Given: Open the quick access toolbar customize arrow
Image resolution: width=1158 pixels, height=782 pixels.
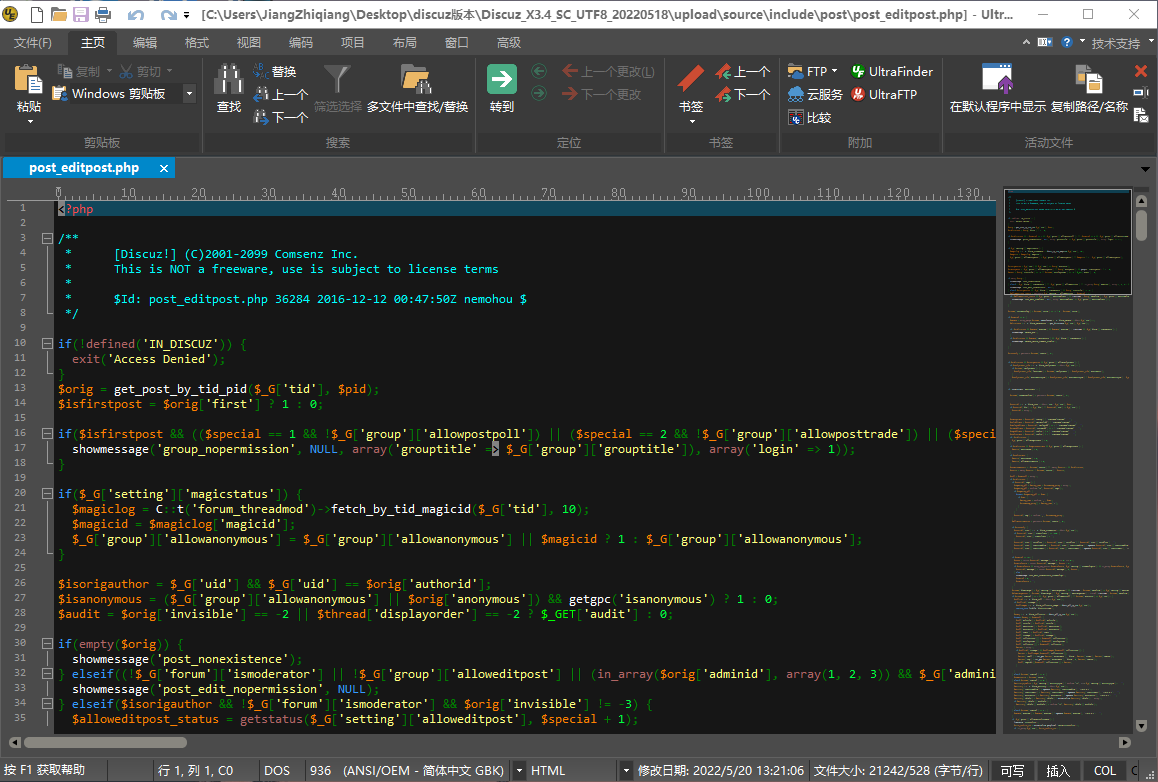Looking at the screenshot, I should pos(187,15).
